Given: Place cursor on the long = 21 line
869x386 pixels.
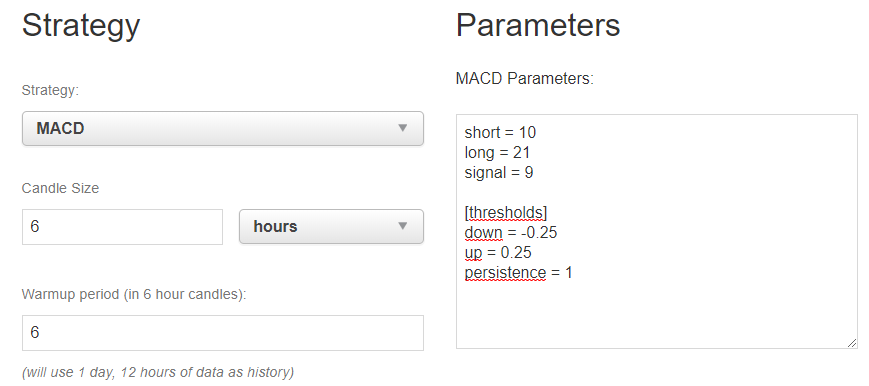Looking at the screenshot, I should pyautogui.click(x=498, y=153).
